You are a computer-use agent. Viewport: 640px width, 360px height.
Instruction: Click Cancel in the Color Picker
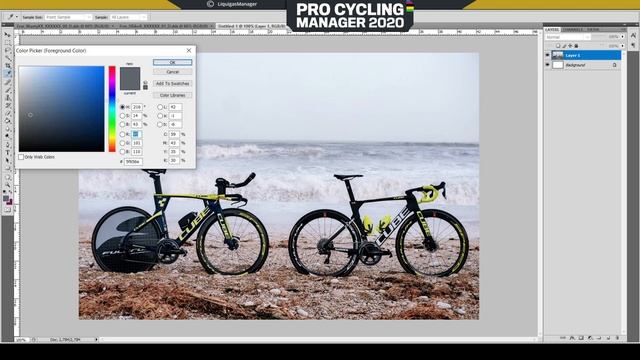coord(172,72)
